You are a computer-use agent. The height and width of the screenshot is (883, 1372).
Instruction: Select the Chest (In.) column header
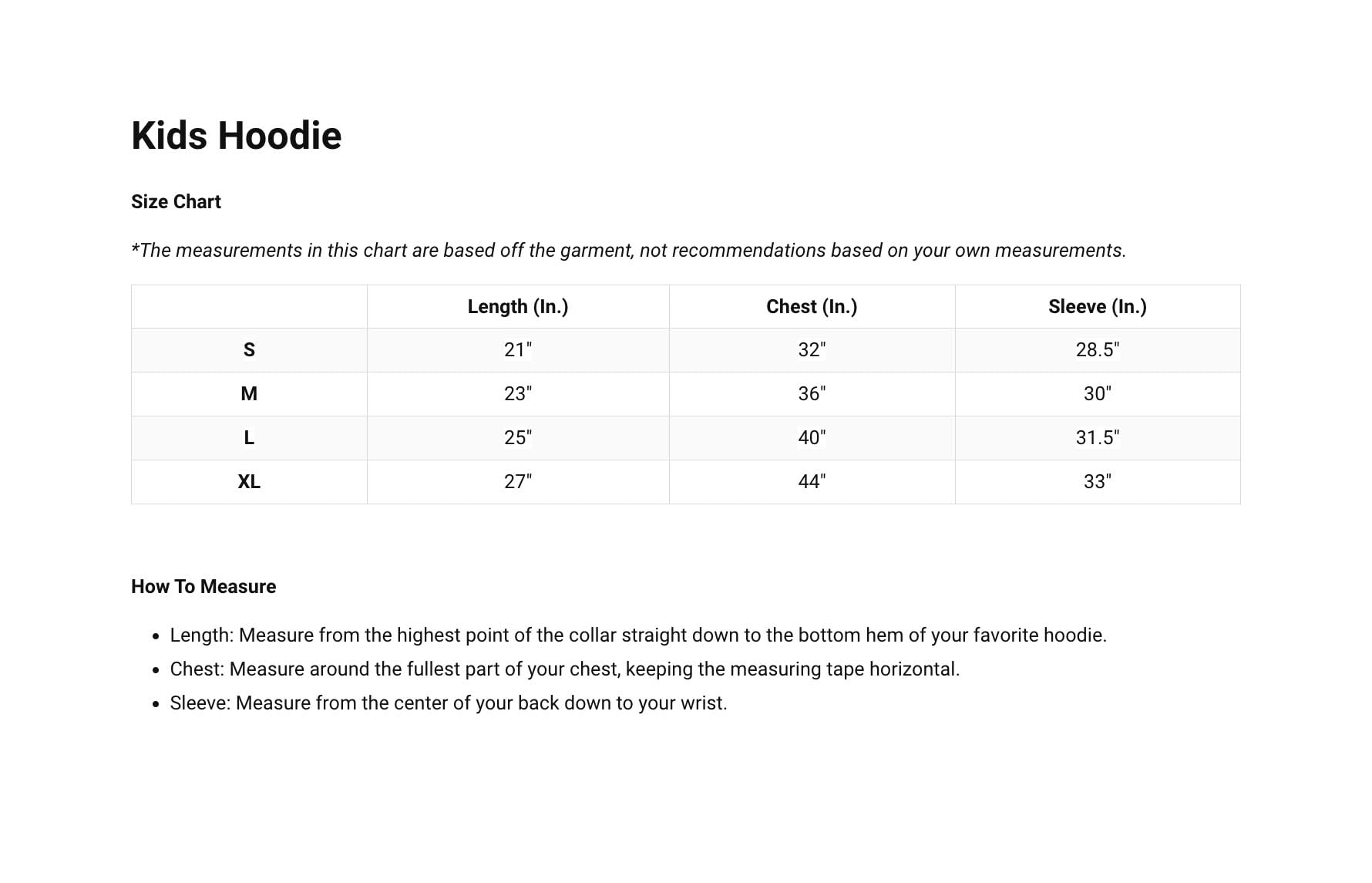pos(812,307)
